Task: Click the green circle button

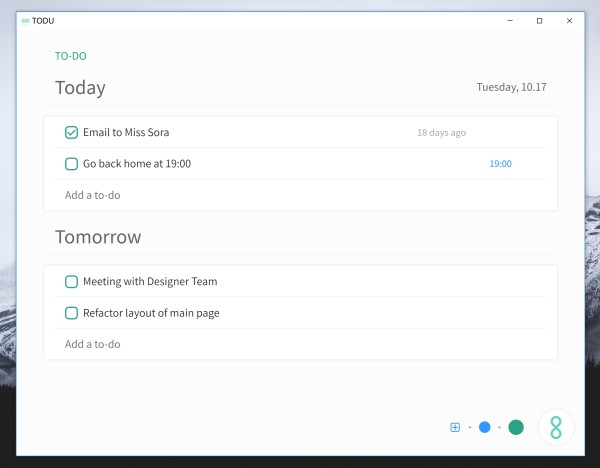Action: pos(516,427)
